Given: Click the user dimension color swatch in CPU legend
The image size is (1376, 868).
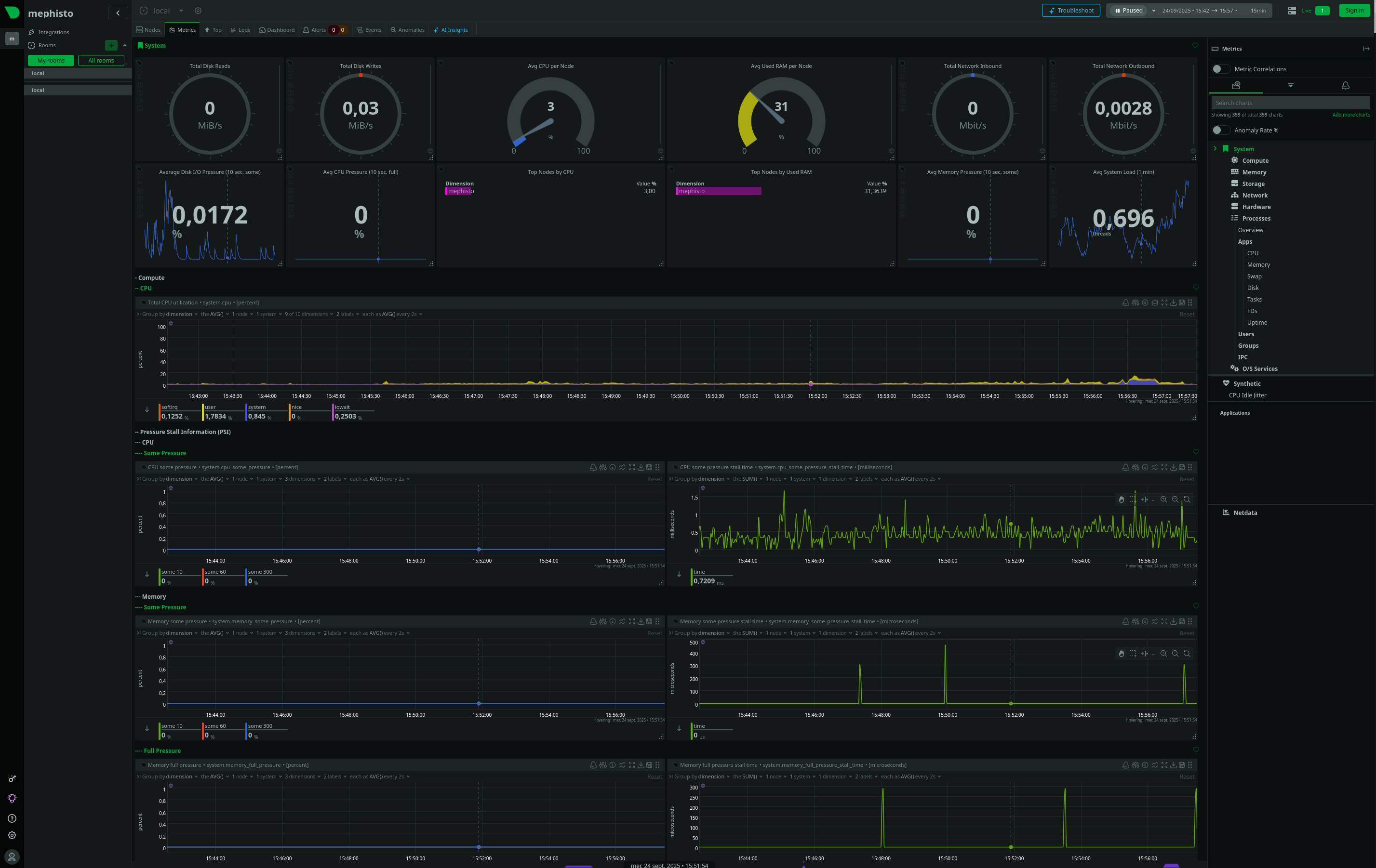Looking at the screenshot, I should tap(203, 412).
